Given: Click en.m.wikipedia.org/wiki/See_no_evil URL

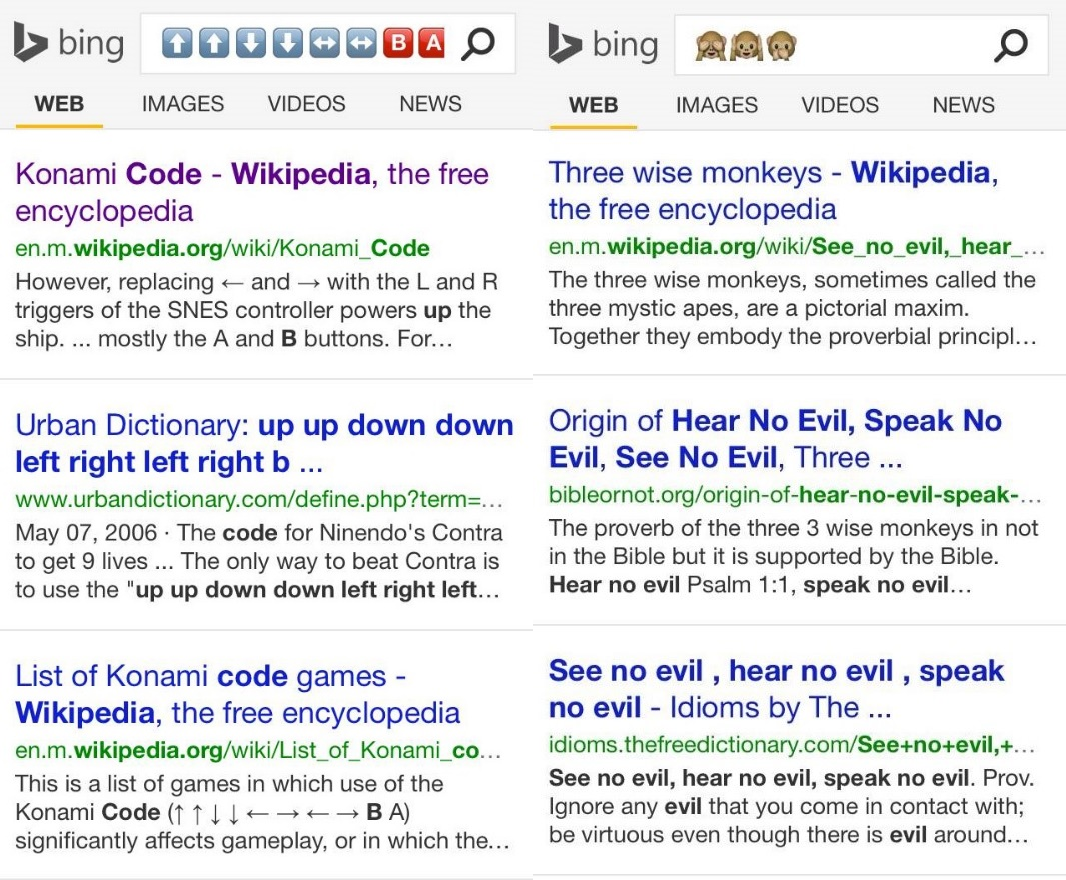Looking at the screenshot, I should coord(797,247).
